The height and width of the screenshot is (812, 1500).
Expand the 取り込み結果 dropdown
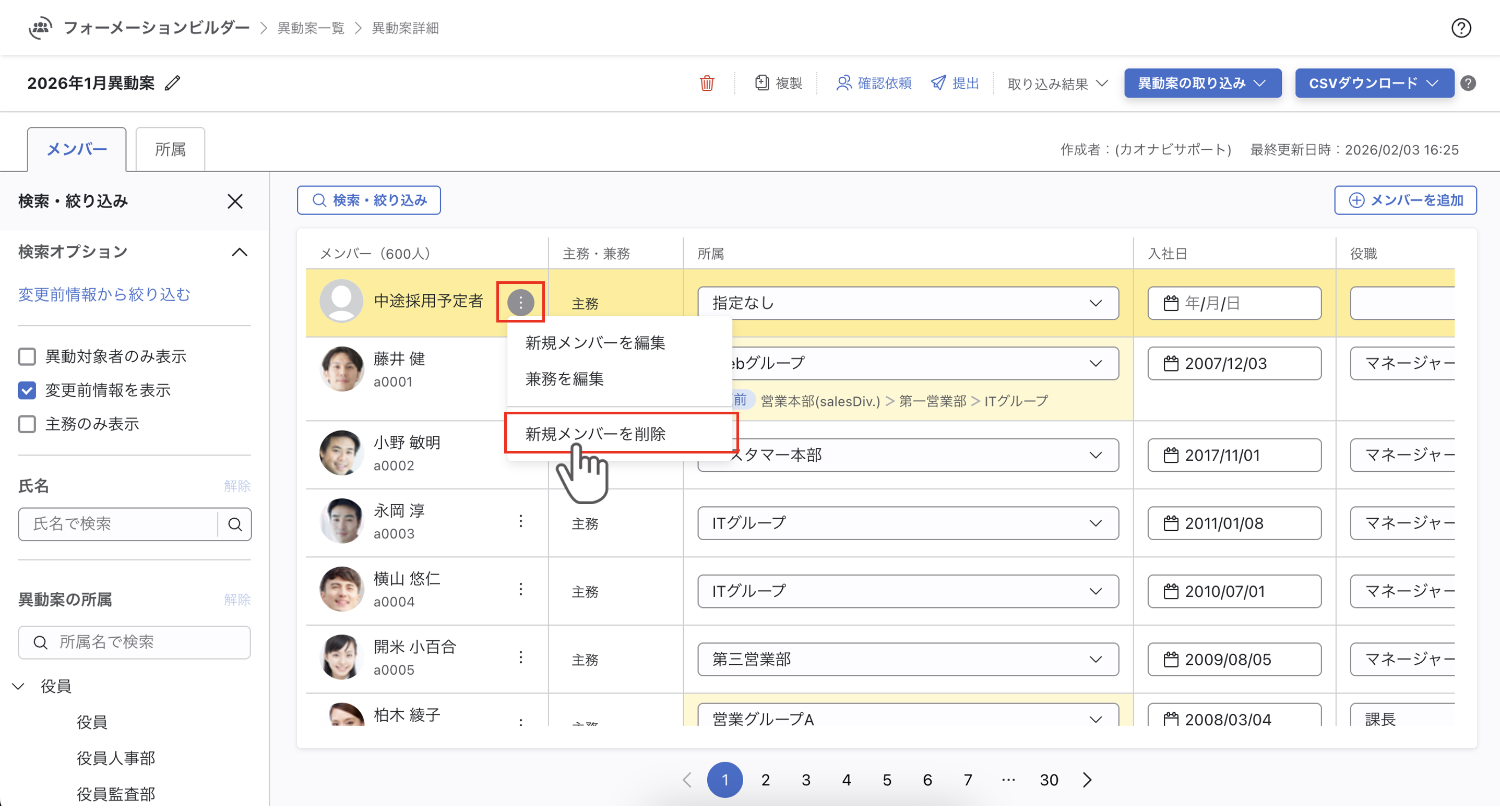pos(1057,84)
